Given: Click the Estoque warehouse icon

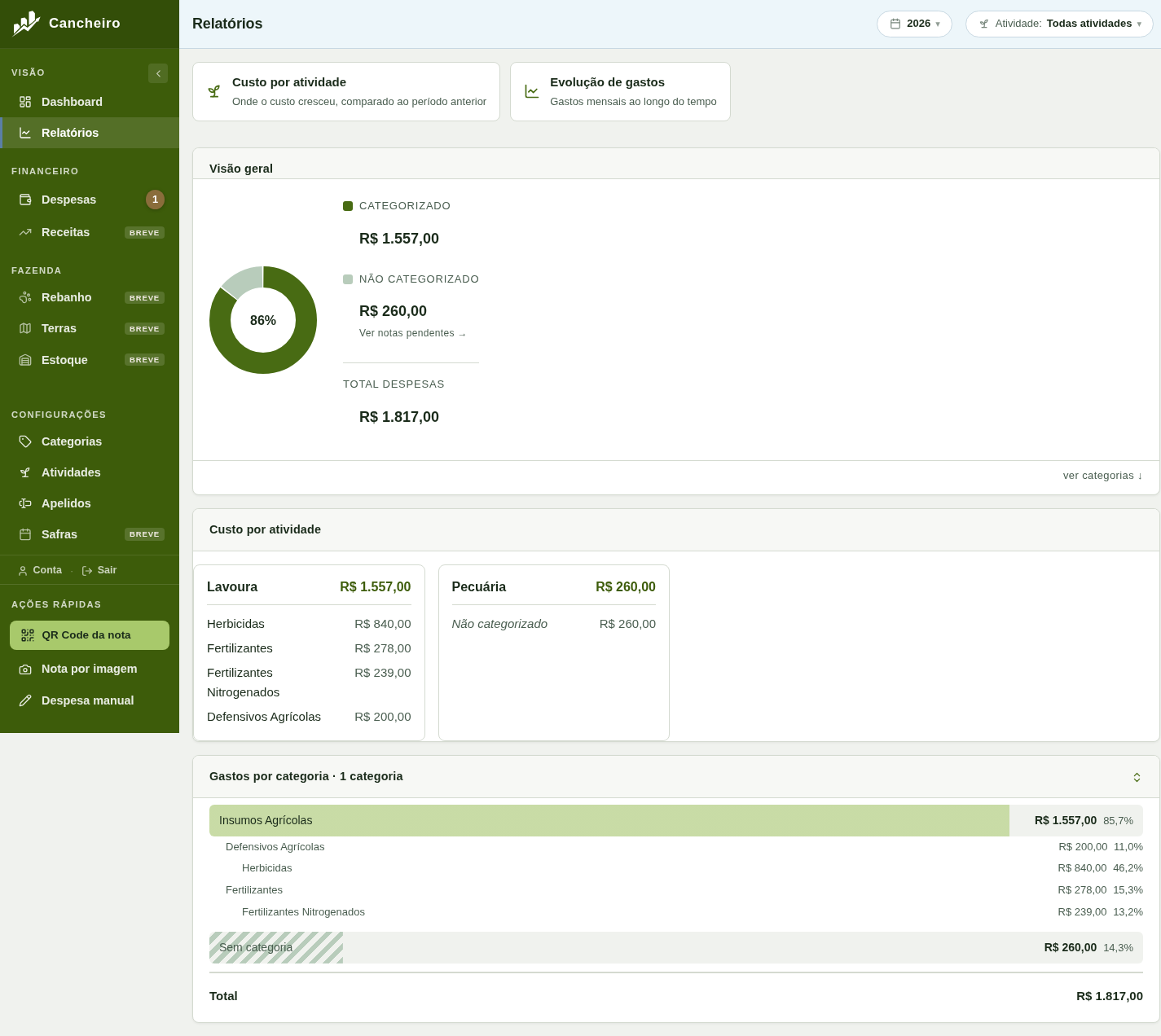Looking at the screenshot, I should tap(25, 360).
